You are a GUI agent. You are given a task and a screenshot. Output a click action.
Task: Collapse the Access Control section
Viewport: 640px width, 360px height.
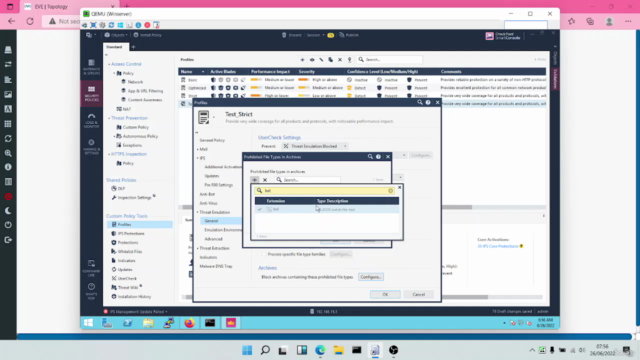[x=109, y=64]
